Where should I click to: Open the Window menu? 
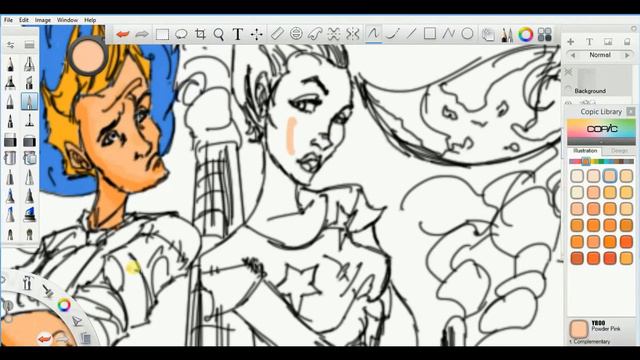[67, 20]
